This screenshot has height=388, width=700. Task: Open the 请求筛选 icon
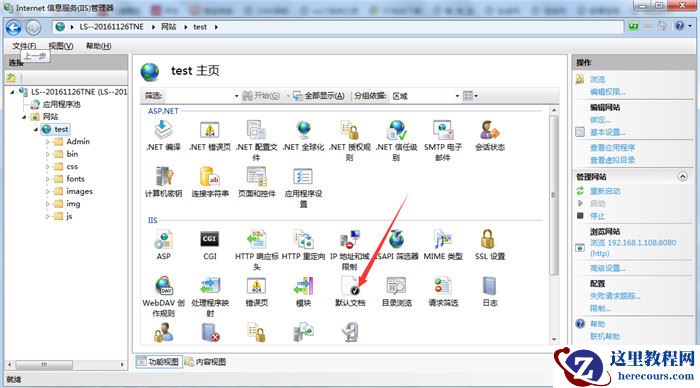pos(443,286)
